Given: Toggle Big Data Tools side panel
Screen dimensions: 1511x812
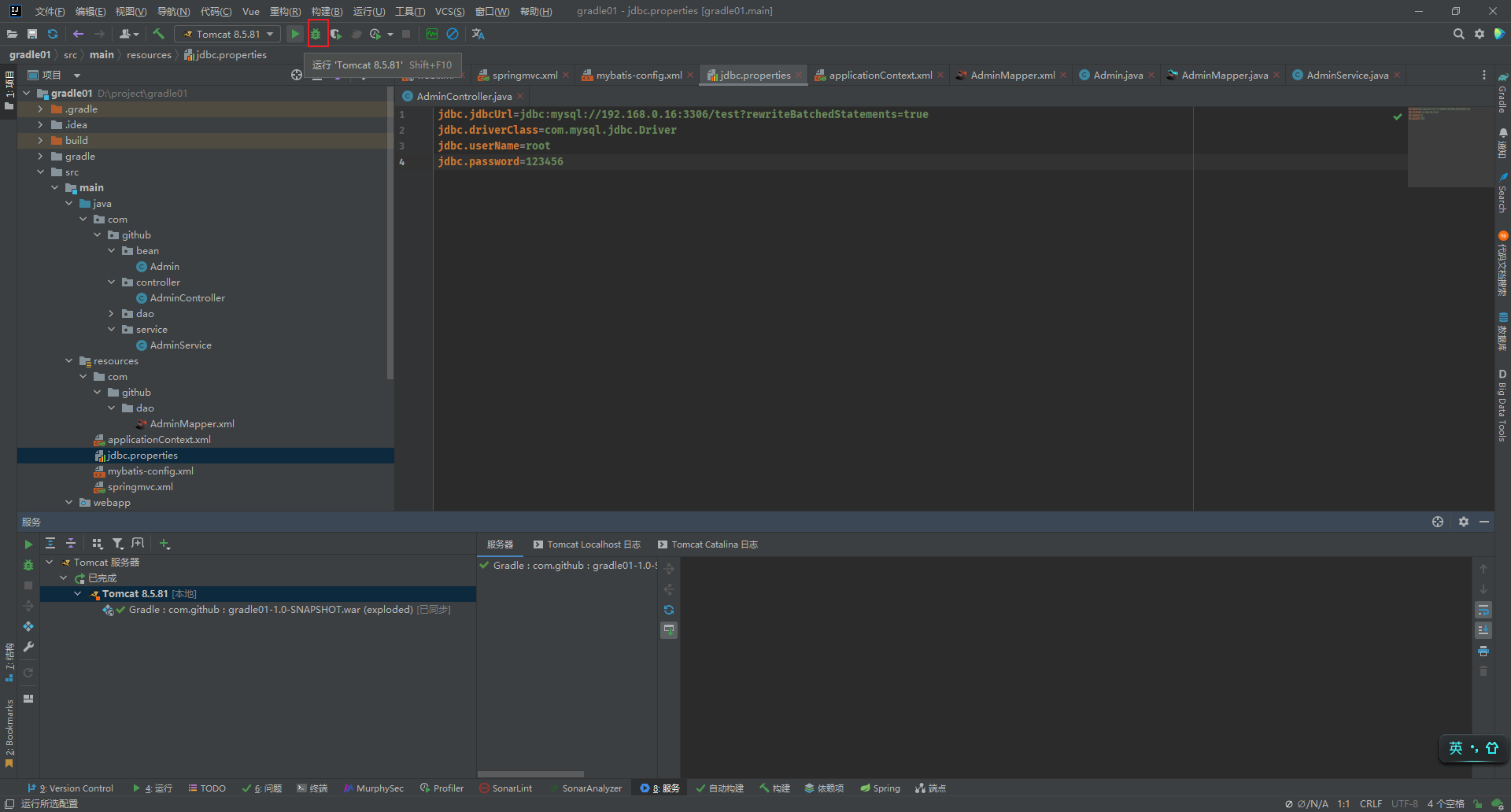Looking at the screenshot, I should (x=1502, y=405).
